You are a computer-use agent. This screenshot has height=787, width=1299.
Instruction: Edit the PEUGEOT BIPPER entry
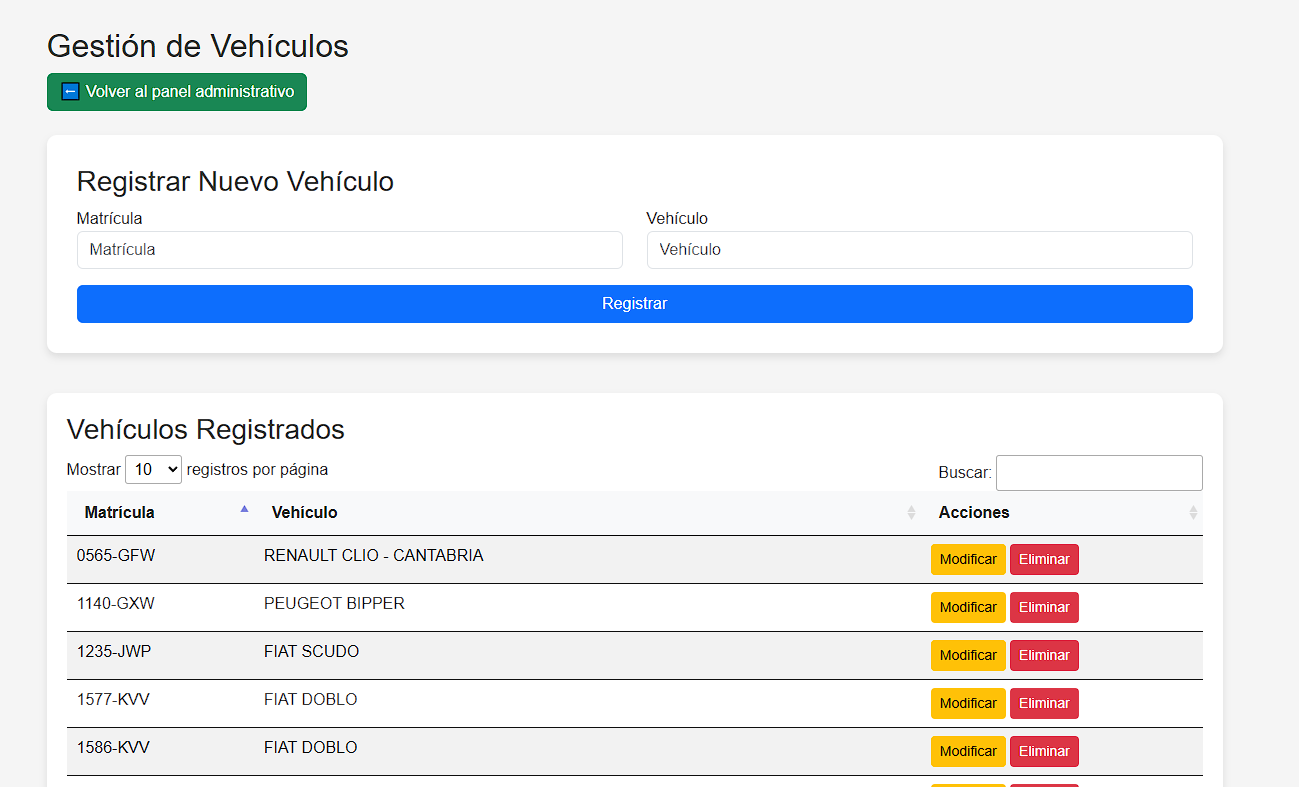(x=967, y=608)
